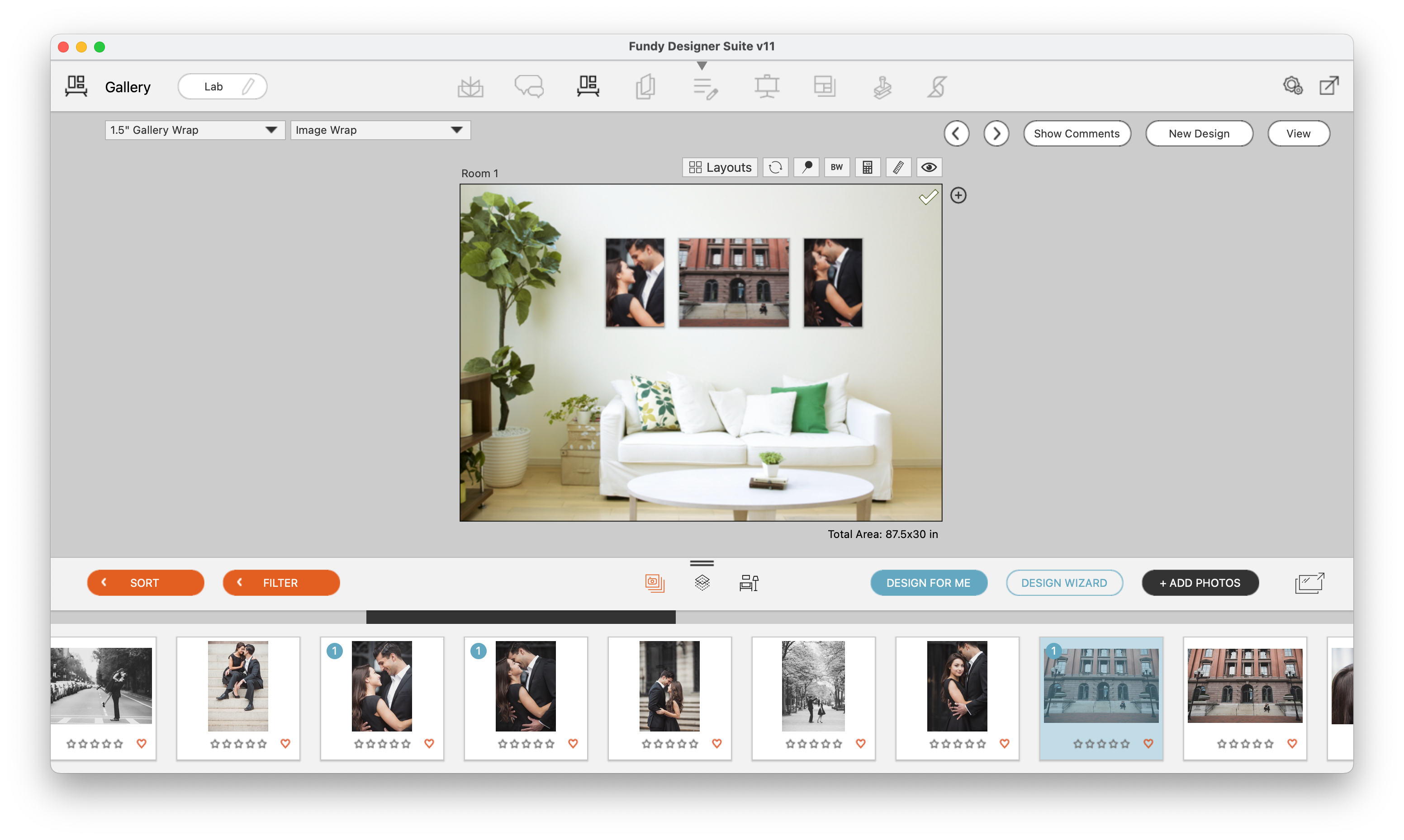
Task: Show the image well stacked-photos view
Action: 655,582
